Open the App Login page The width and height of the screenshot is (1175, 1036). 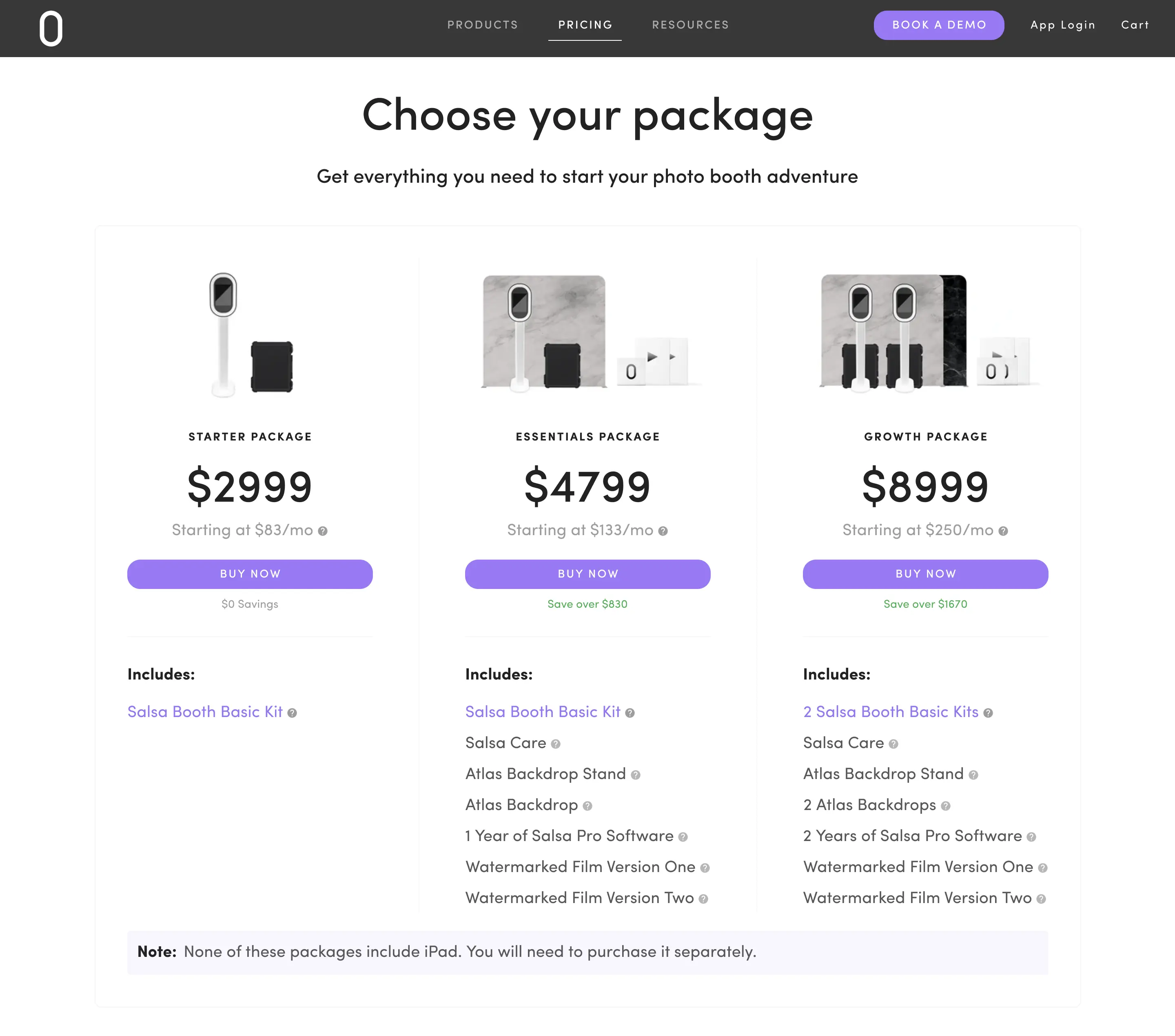pyautogui.click(x=1063, y=25)
